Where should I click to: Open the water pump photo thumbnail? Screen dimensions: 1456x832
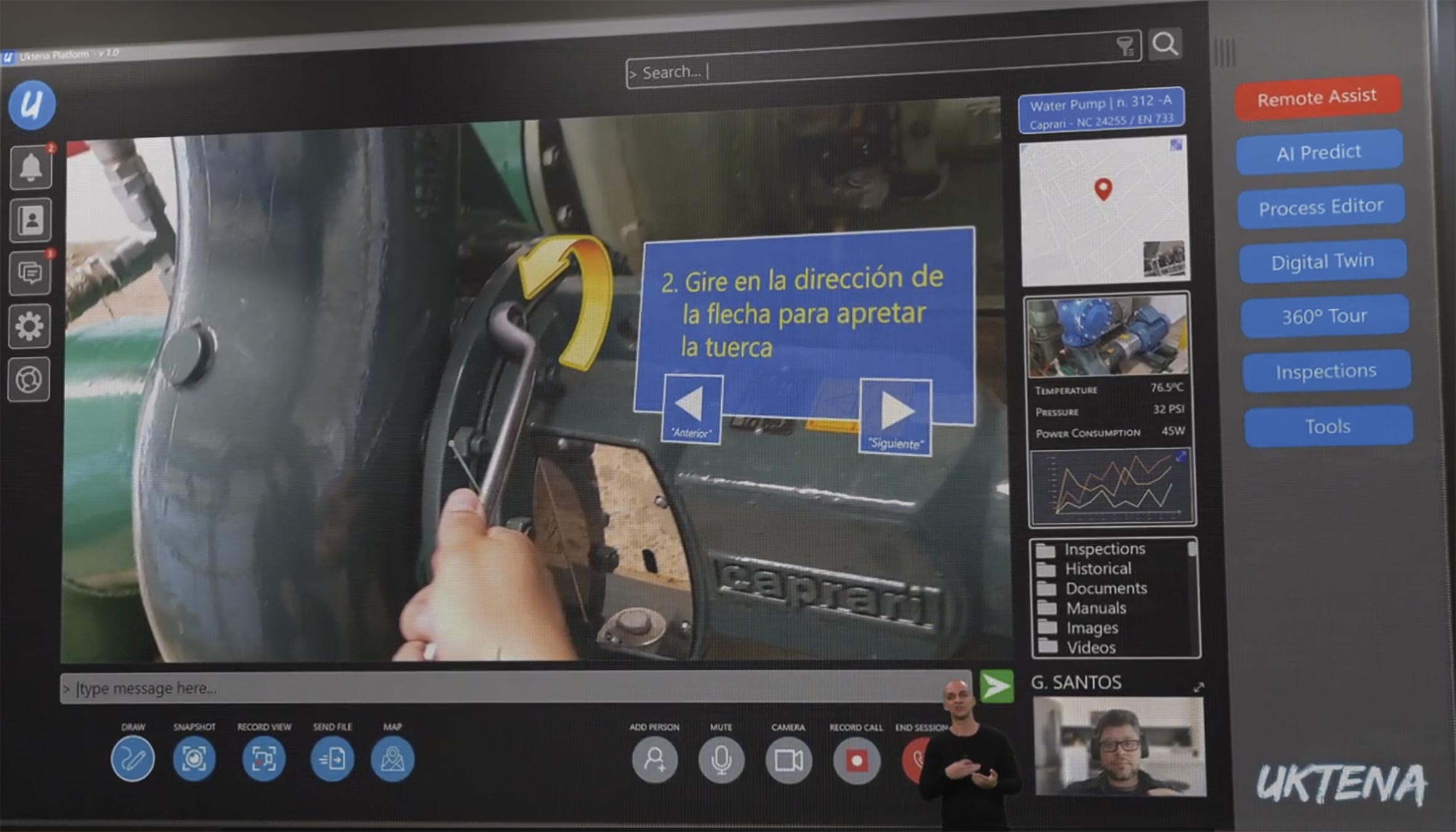pyautogui.click(x=1108, y=336)
